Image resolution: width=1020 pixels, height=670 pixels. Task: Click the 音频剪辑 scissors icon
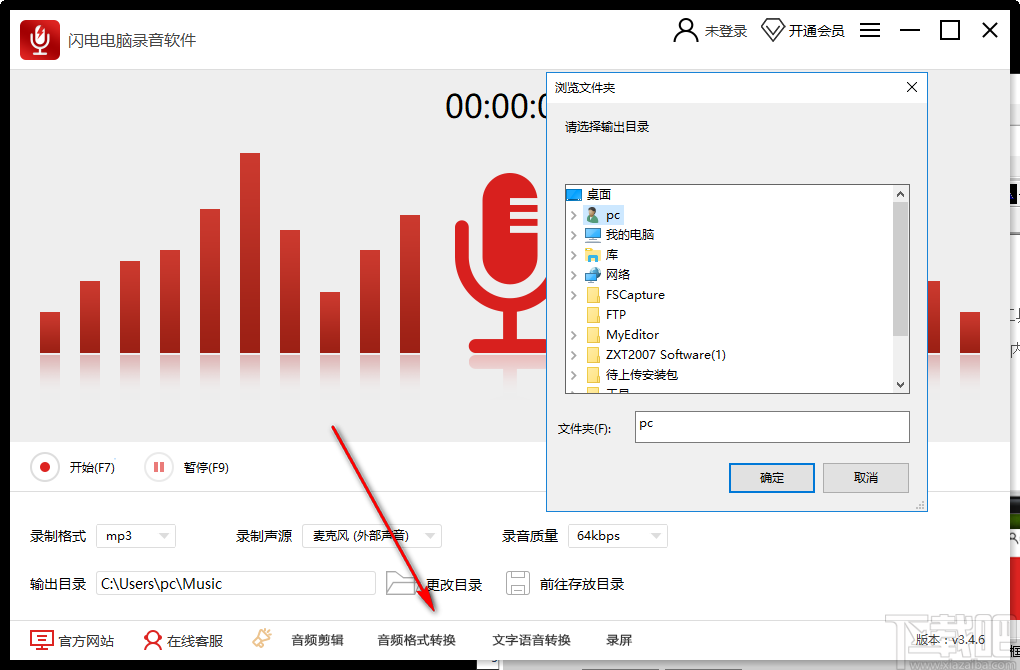click(x=262, y=637)
